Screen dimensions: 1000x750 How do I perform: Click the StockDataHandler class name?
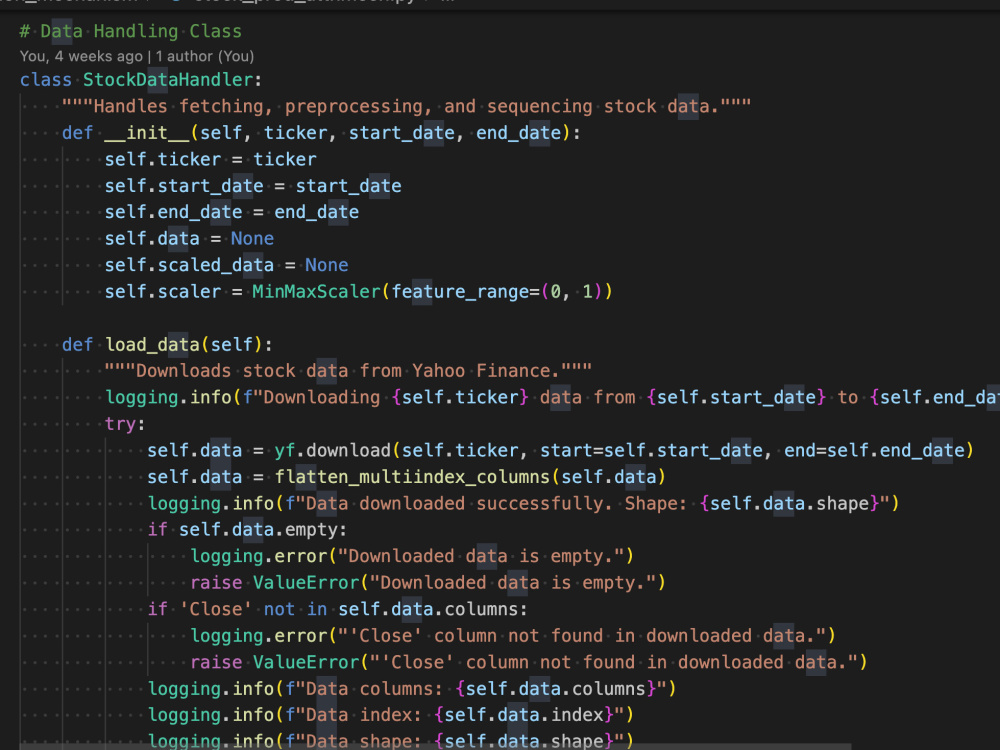coord(168,80)
